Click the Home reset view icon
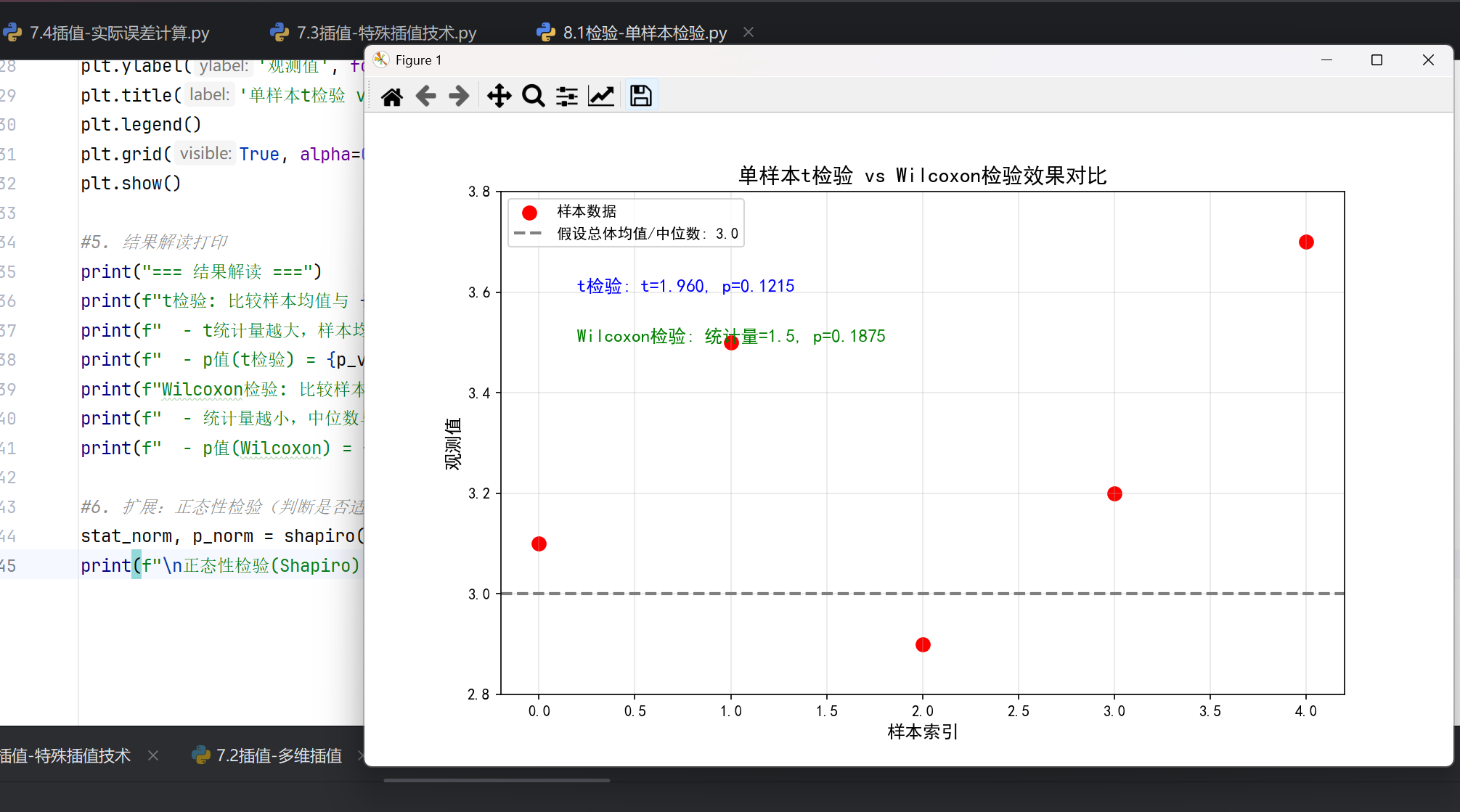The image size is (1460, 812). pyautogui.click(x=392, y=96)
